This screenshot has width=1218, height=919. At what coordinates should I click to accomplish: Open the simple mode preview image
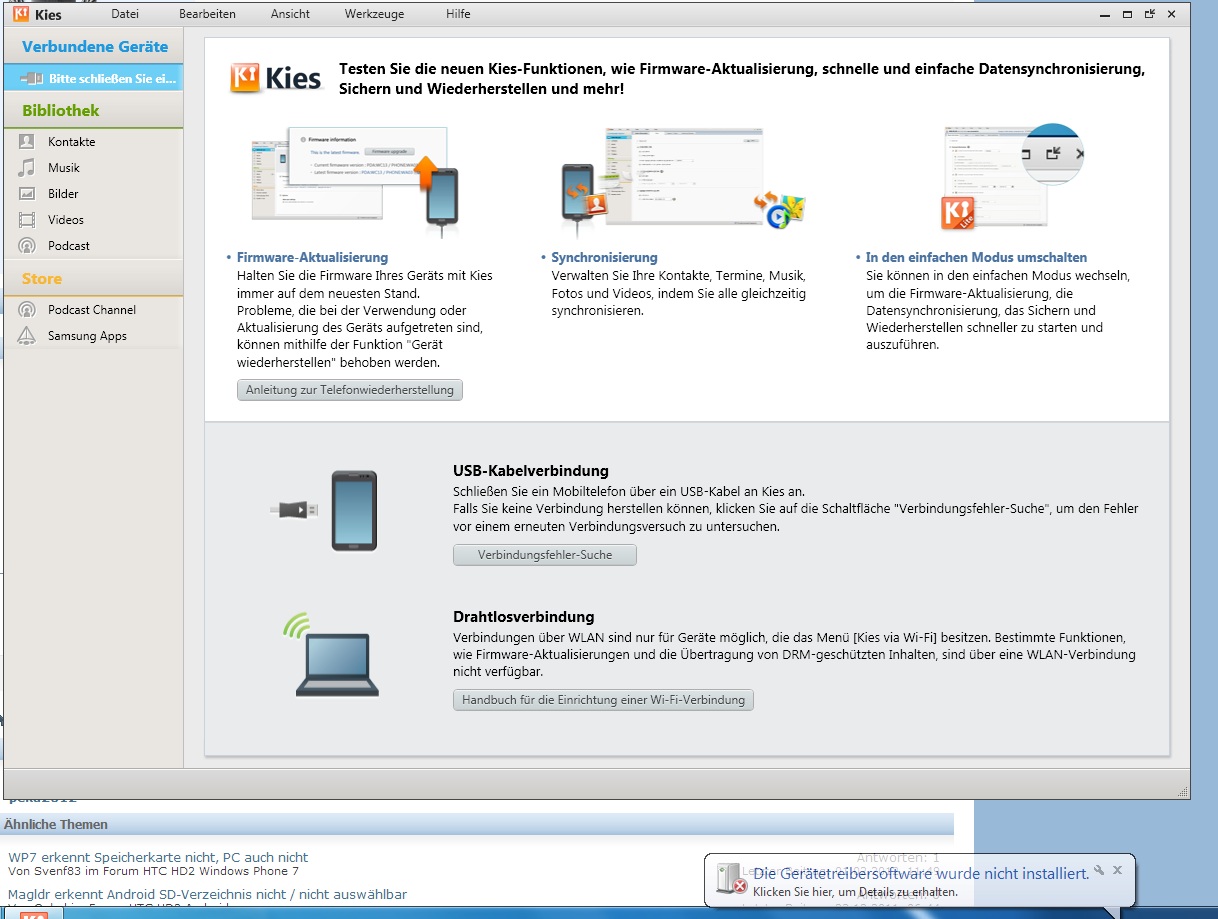pyautogui.click(x=1011, y=178)
